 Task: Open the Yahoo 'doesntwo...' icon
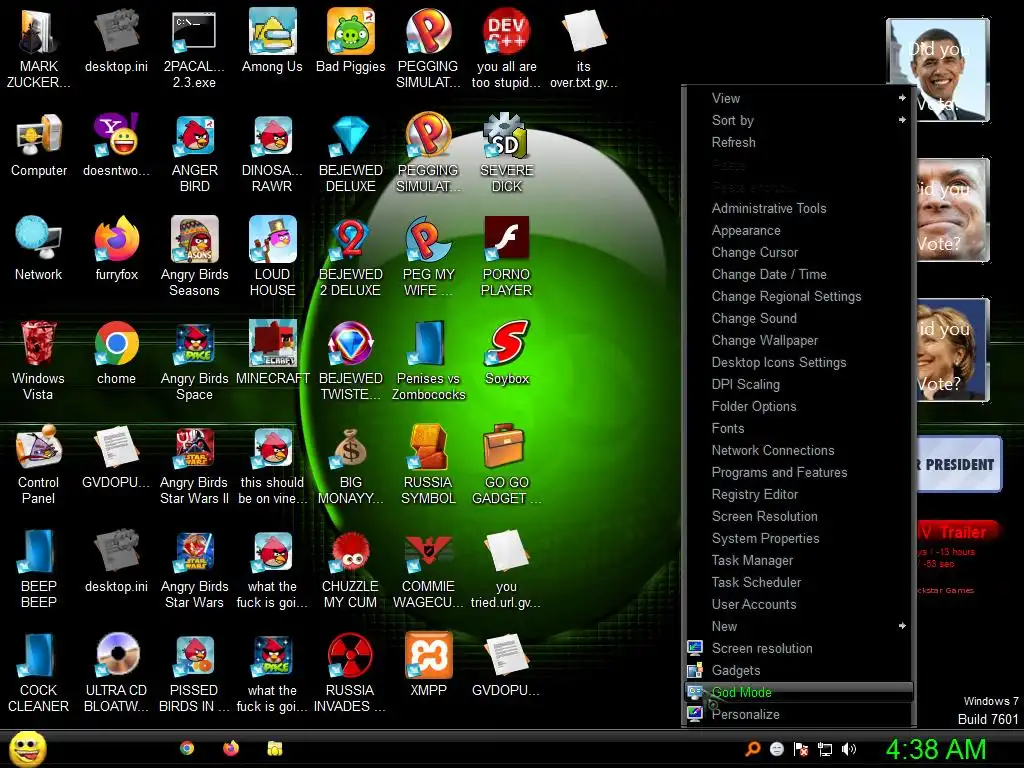(x=116, y=144)
